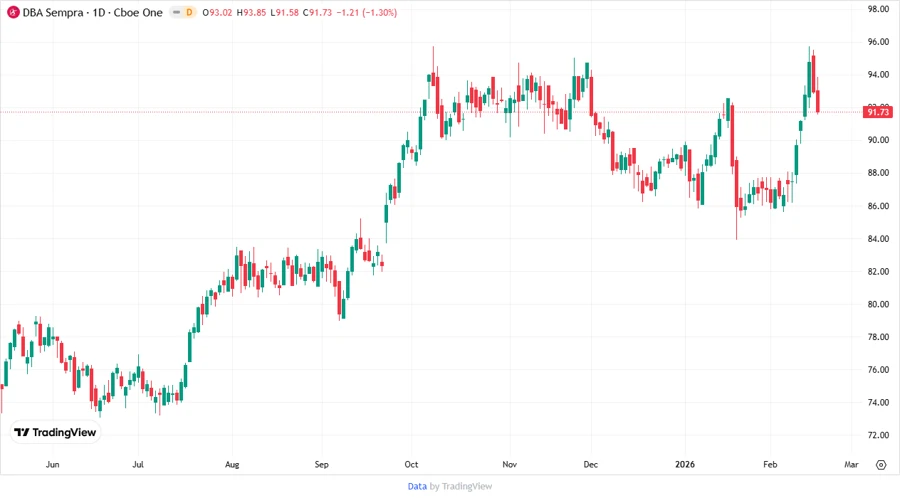Click the 80.00 price axis label
Viewport: 900px width, 498px height.
878,304
